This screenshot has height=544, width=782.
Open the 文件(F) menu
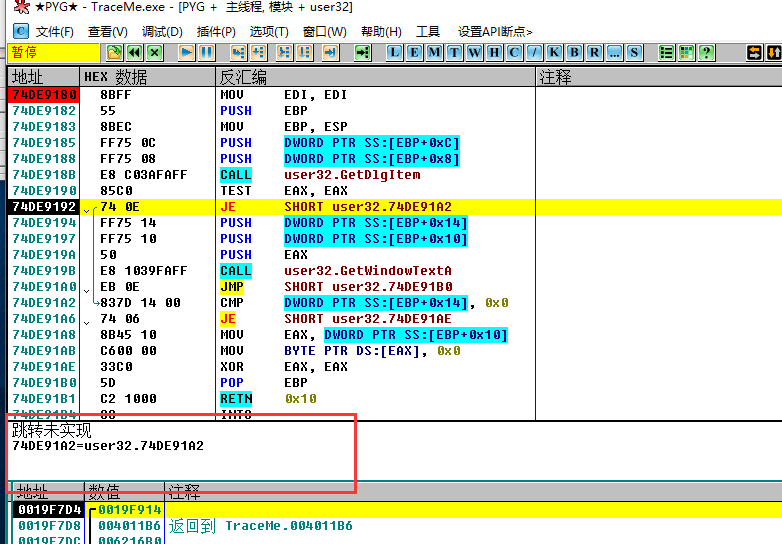tap(55, 32)
